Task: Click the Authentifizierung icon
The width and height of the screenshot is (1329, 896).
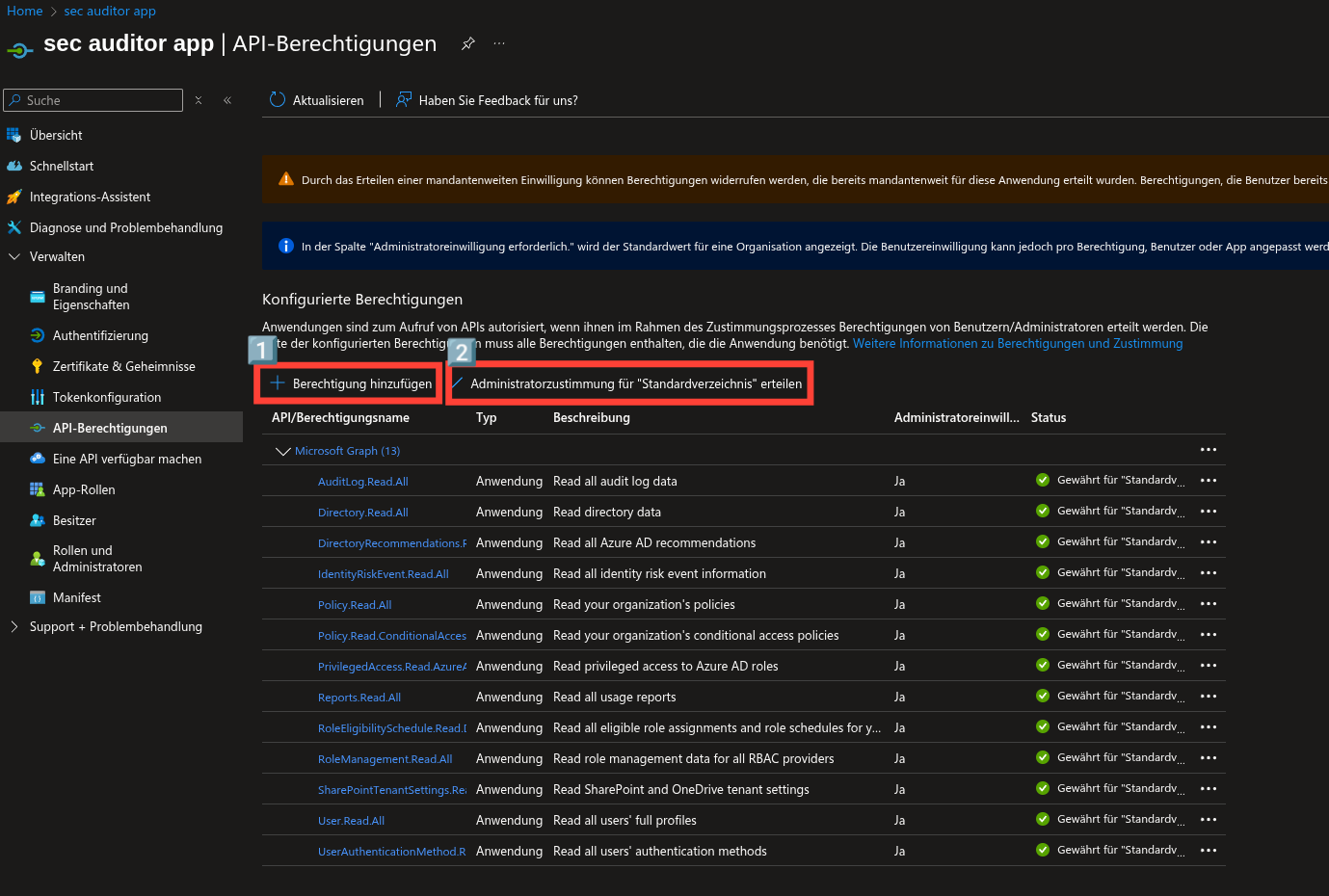Action: coord(37,335)
